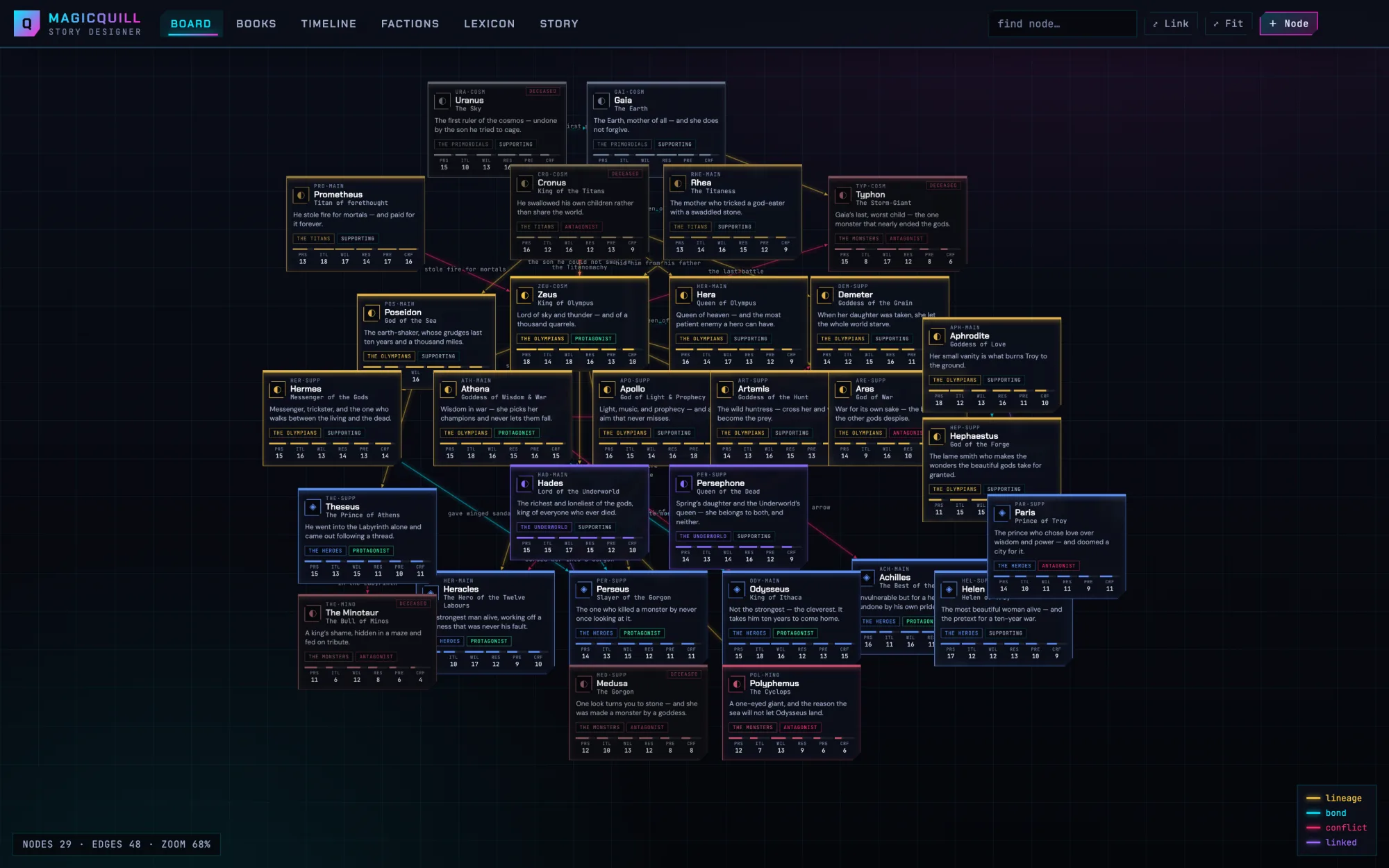Switch to the STORY tab
This screenshot has width=1389, height=868.
click(559, 24)
